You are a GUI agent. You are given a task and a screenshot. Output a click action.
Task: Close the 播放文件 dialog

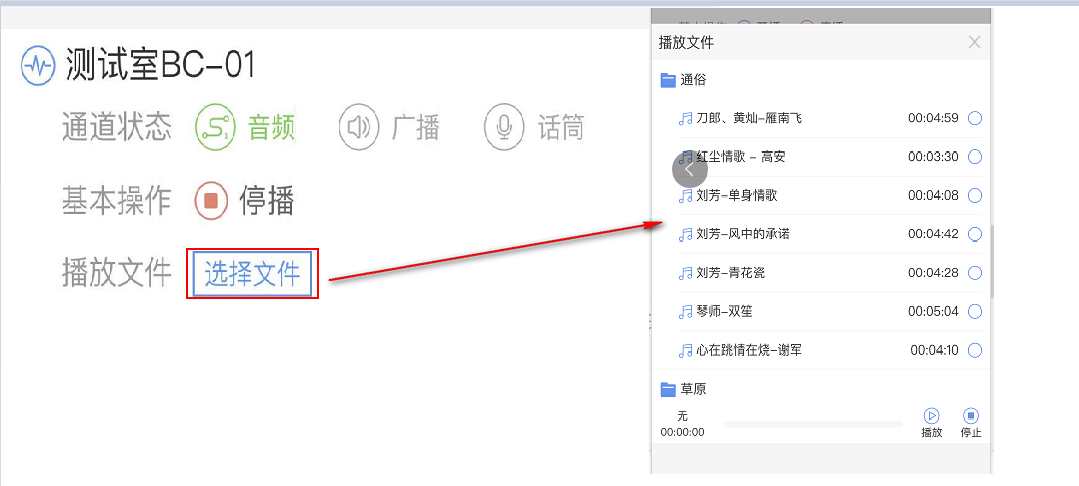point(974,42)
